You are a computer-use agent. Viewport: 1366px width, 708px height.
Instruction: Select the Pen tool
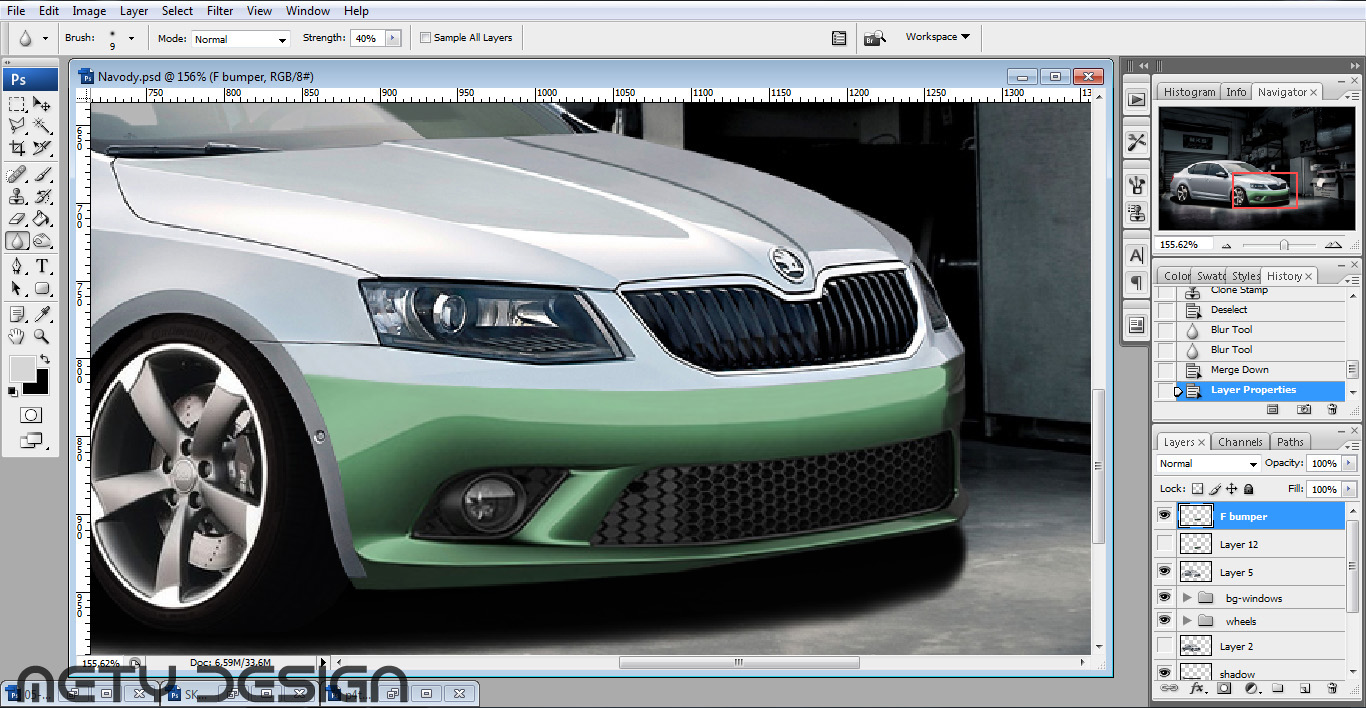17,266
